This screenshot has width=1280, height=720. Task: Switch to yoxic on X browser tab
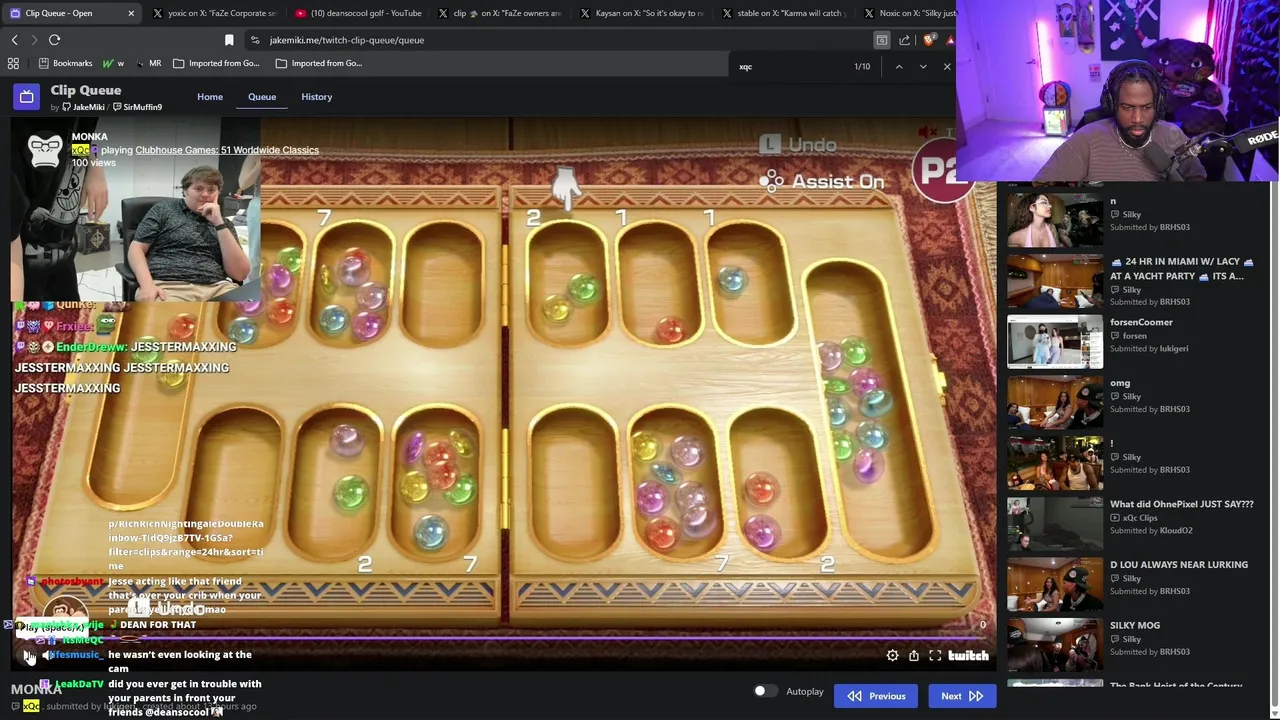coord(214,13)
